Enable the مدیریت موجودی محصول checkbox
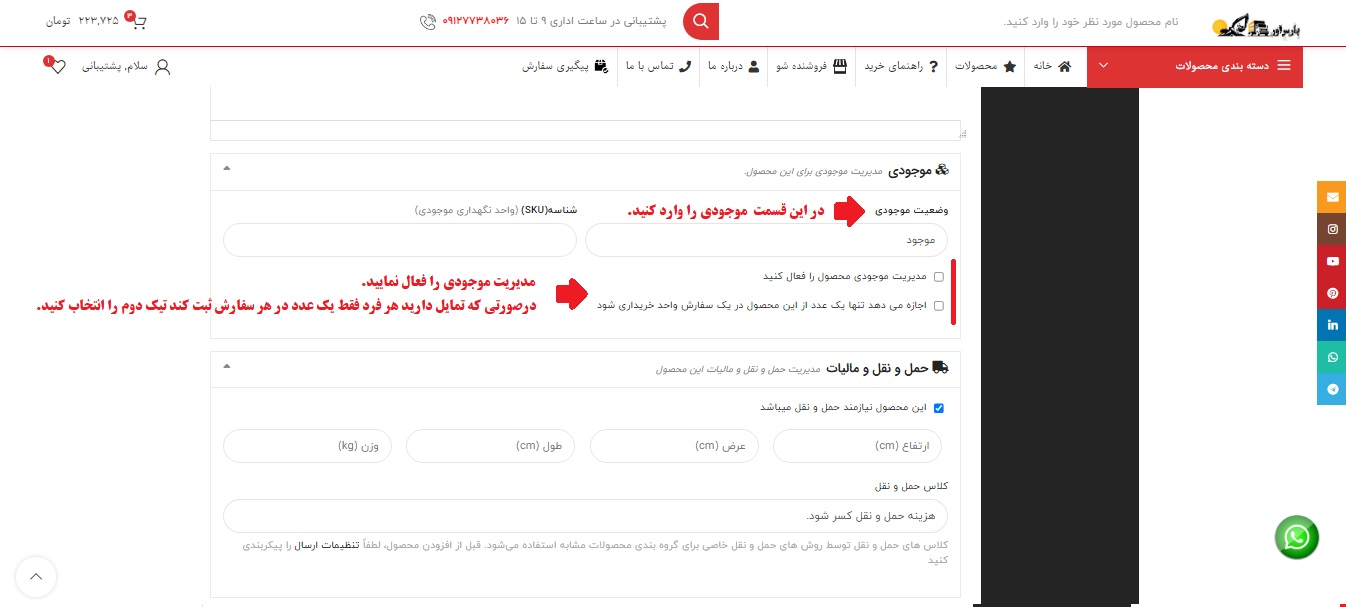The image size is (1346, 607). click(938, 276)
